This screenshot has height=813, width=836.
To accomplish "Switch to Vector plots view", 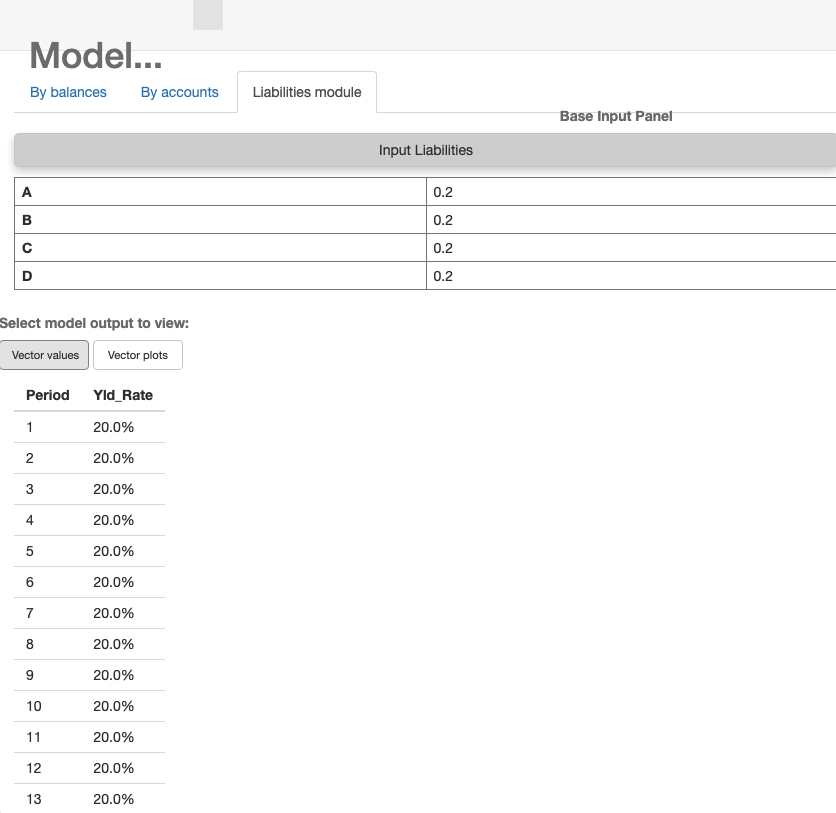I will click(137, 354).
